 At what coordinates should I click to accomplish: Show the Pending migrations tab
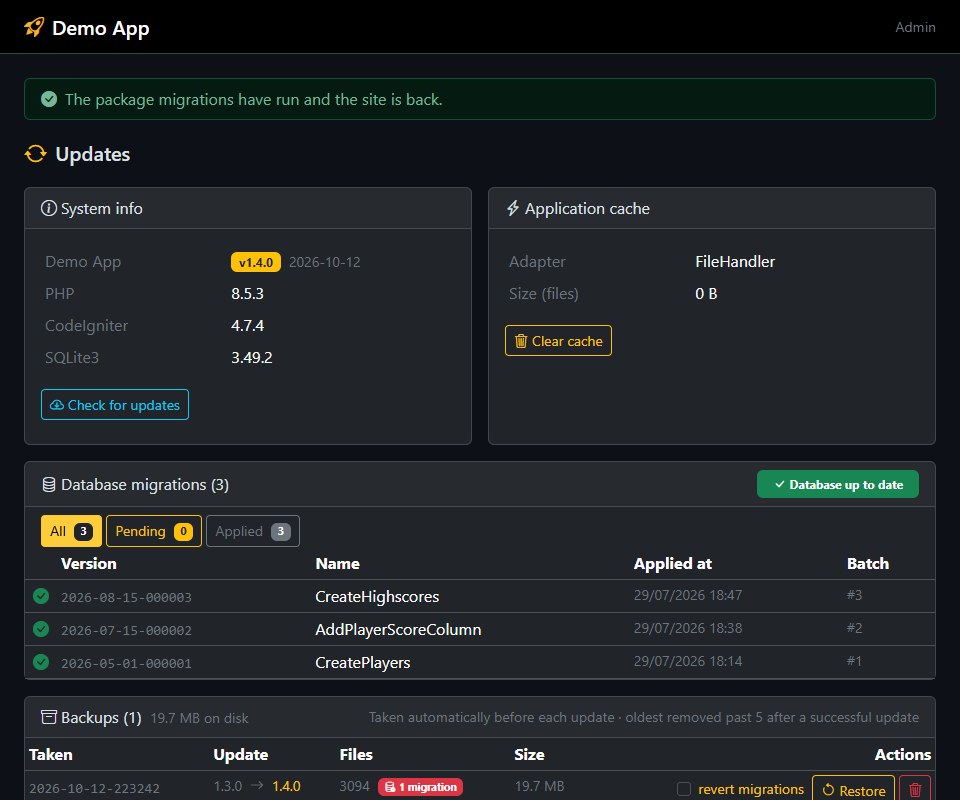click(x=154, y=531)
